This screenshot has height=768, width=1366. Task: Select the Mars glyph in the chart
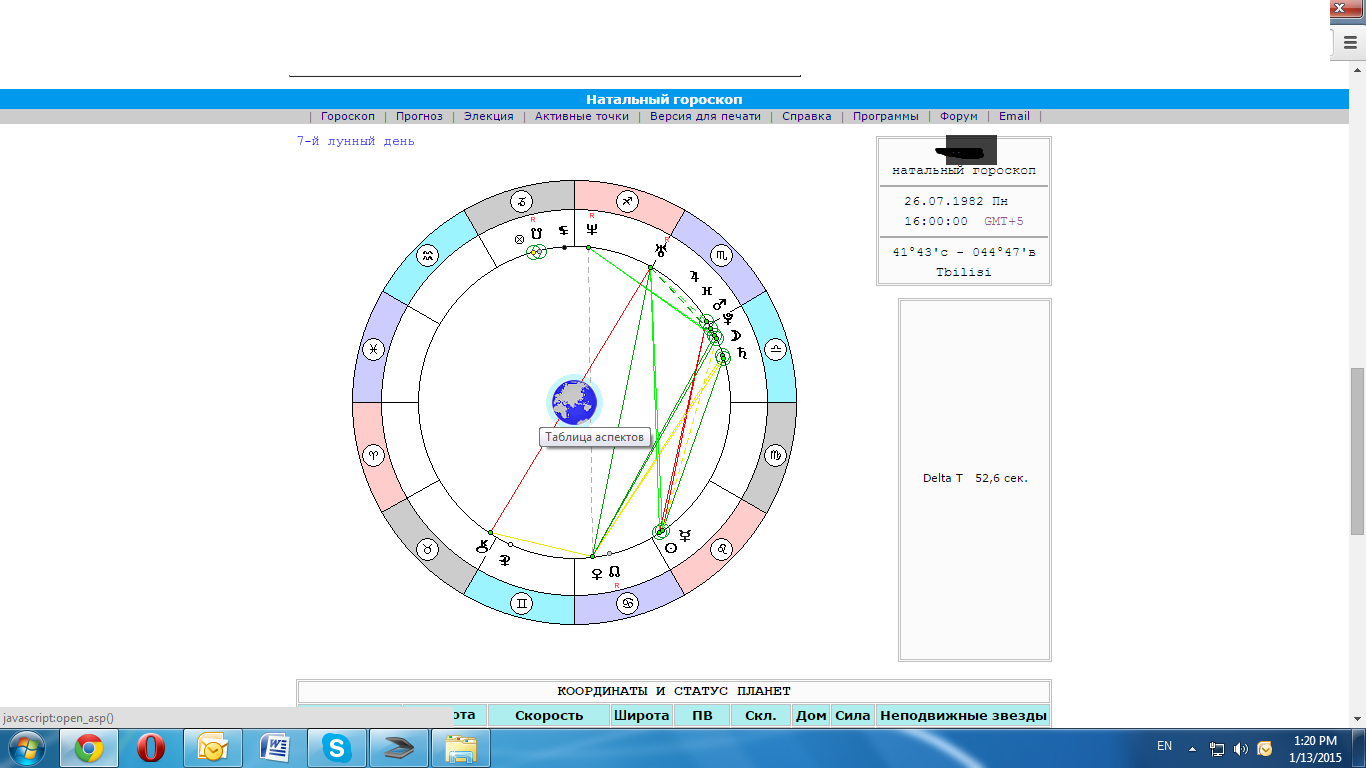coord(719,304)
